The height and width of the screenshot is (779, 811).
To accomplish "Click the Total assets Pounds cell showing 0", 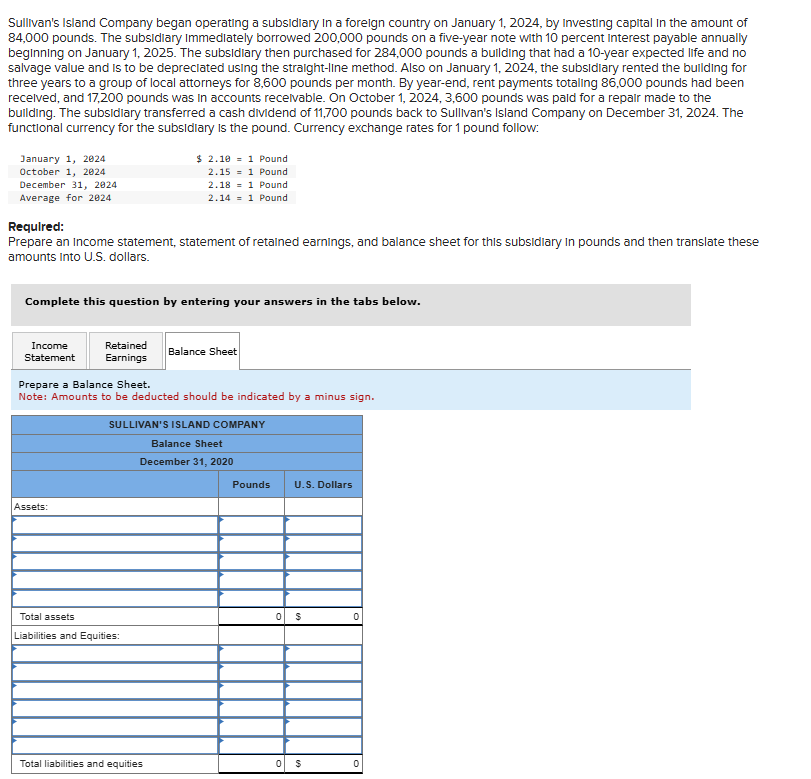I will pos(250,616).
